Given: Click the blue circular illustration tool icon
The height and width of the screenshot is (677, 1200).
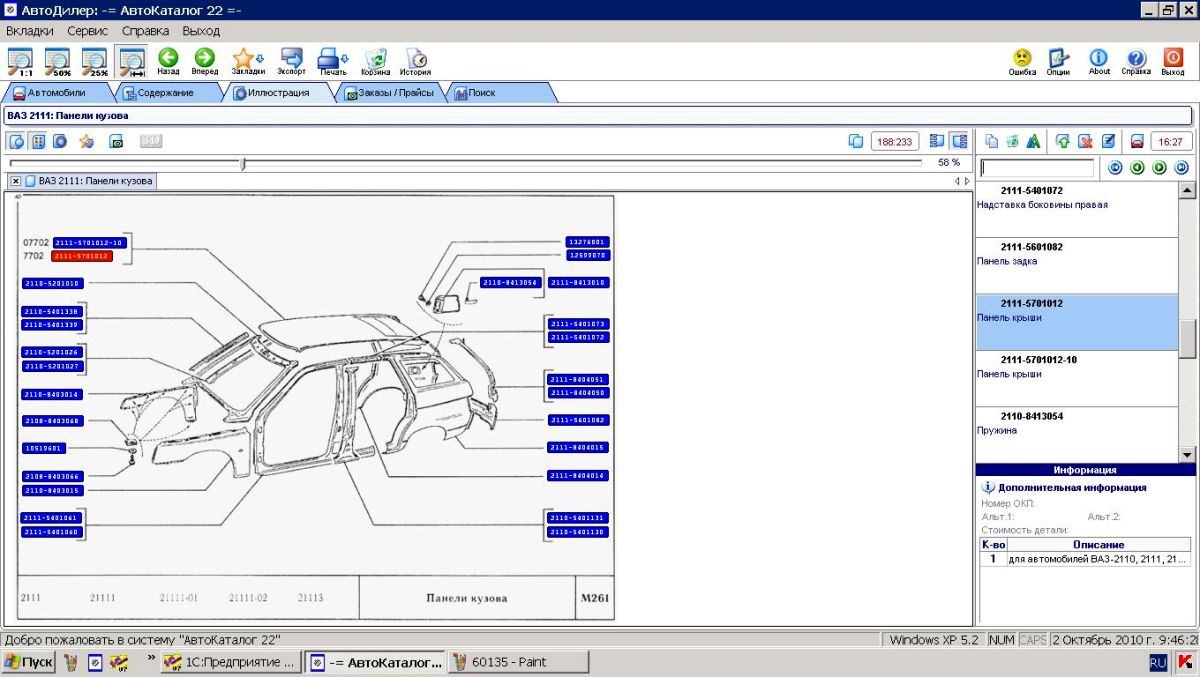Looking at the screenshot, I should (60, 141).
